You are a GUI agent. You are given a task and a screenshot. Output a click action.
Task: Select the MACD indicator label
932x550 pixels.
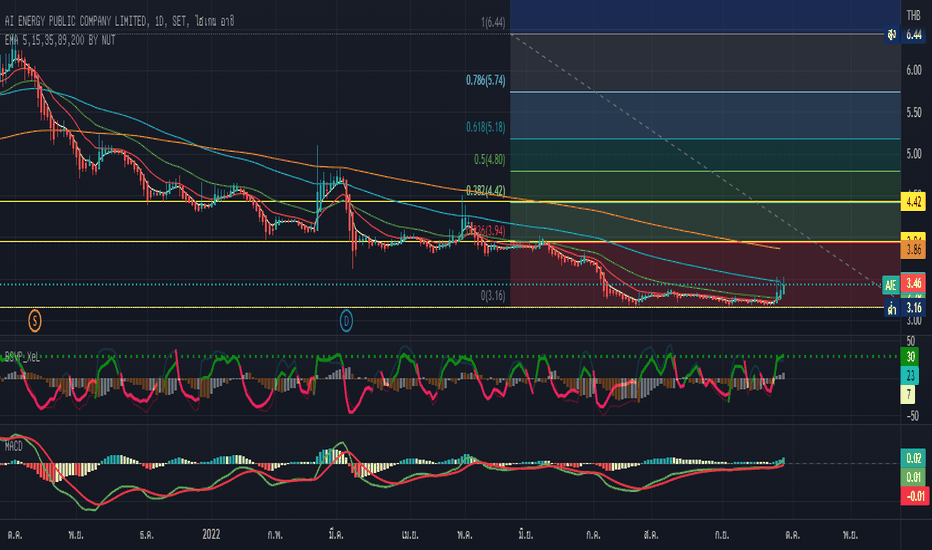click(x=13, y=446)
